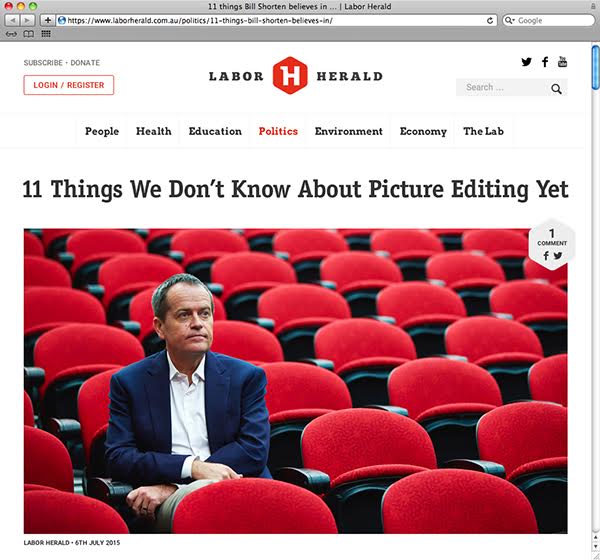Click into the site Search field
Viewport: 600px width, 560px height.
(503, 88)
